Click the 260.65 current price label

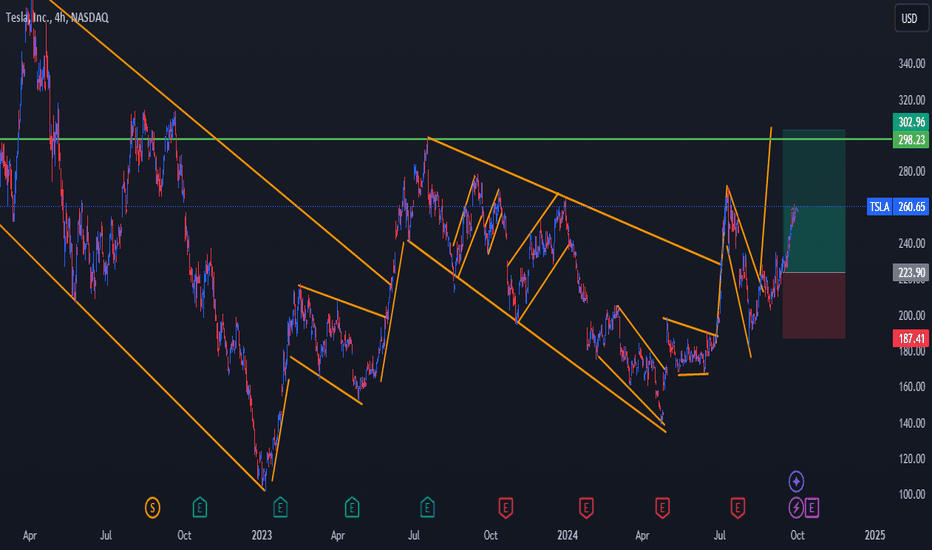911,207
